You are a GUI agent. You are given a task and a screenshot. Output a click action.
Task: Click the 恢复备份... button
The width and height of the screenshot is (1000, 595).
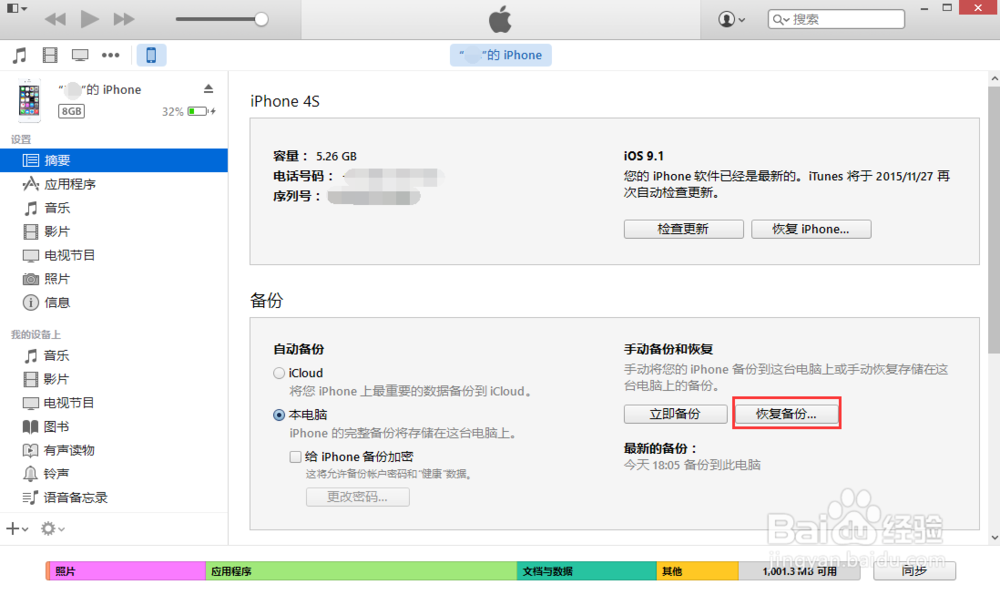point(786,414)
